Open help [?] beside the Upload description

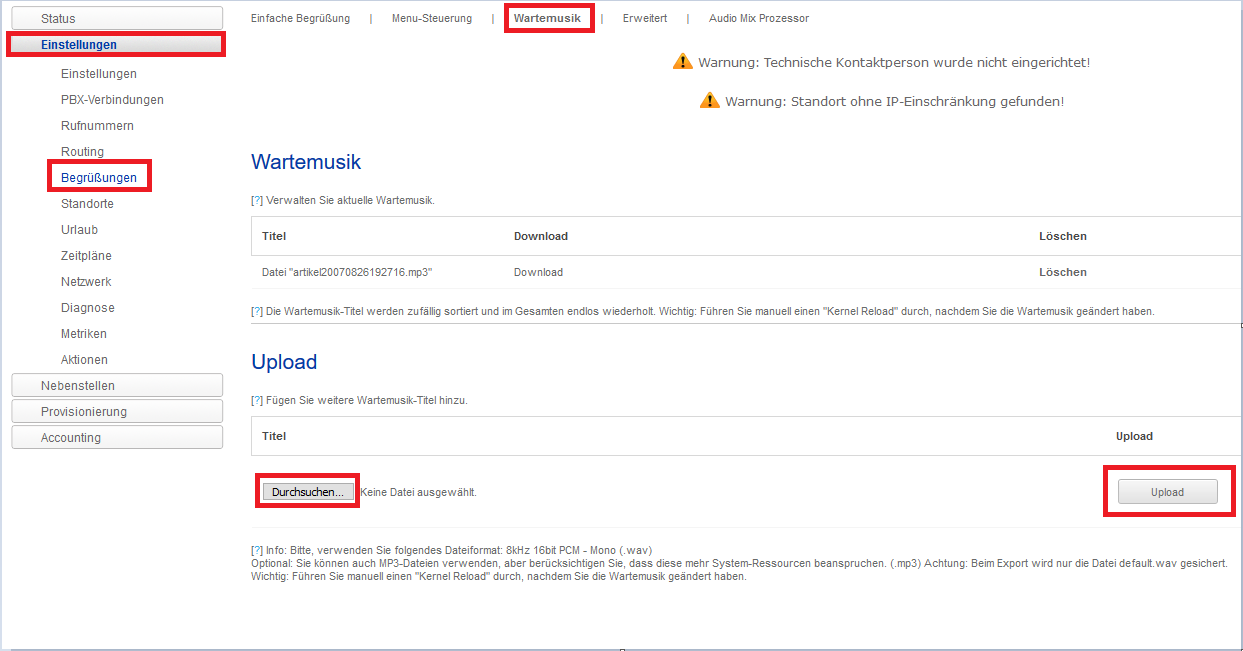click(257, 400)
